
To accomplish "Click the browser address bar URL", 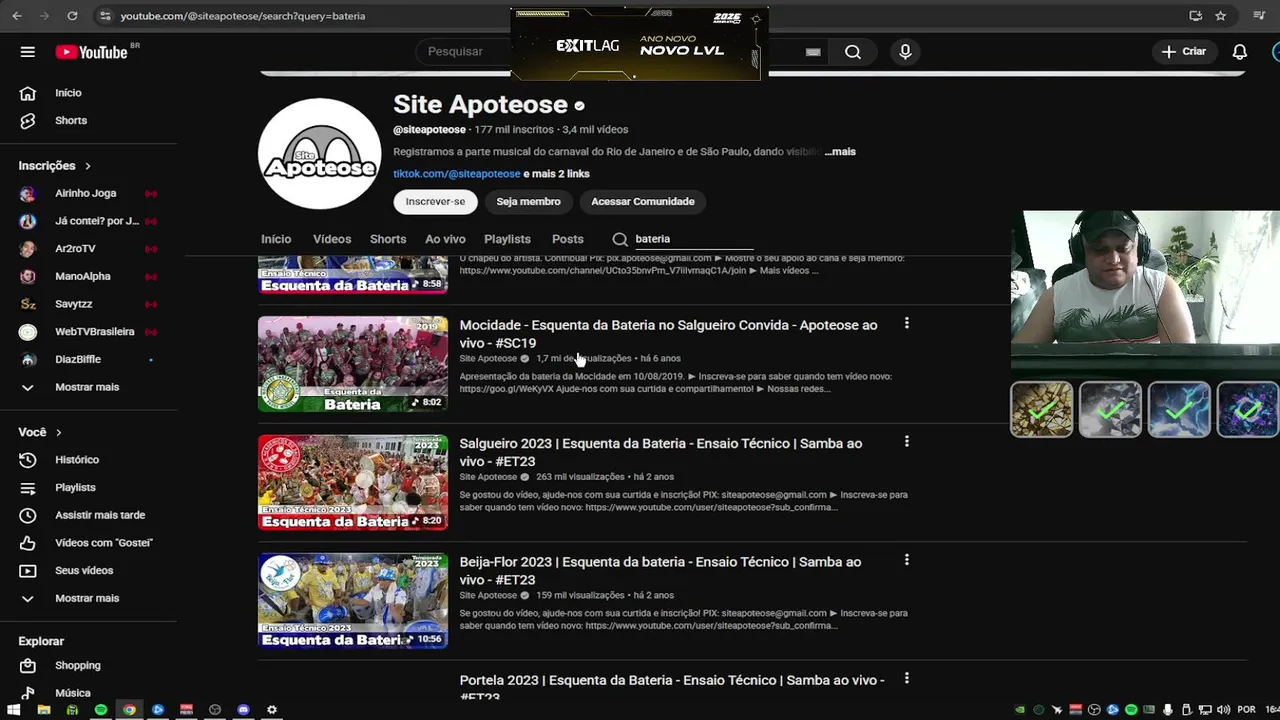I will click(x=243, y=16).
